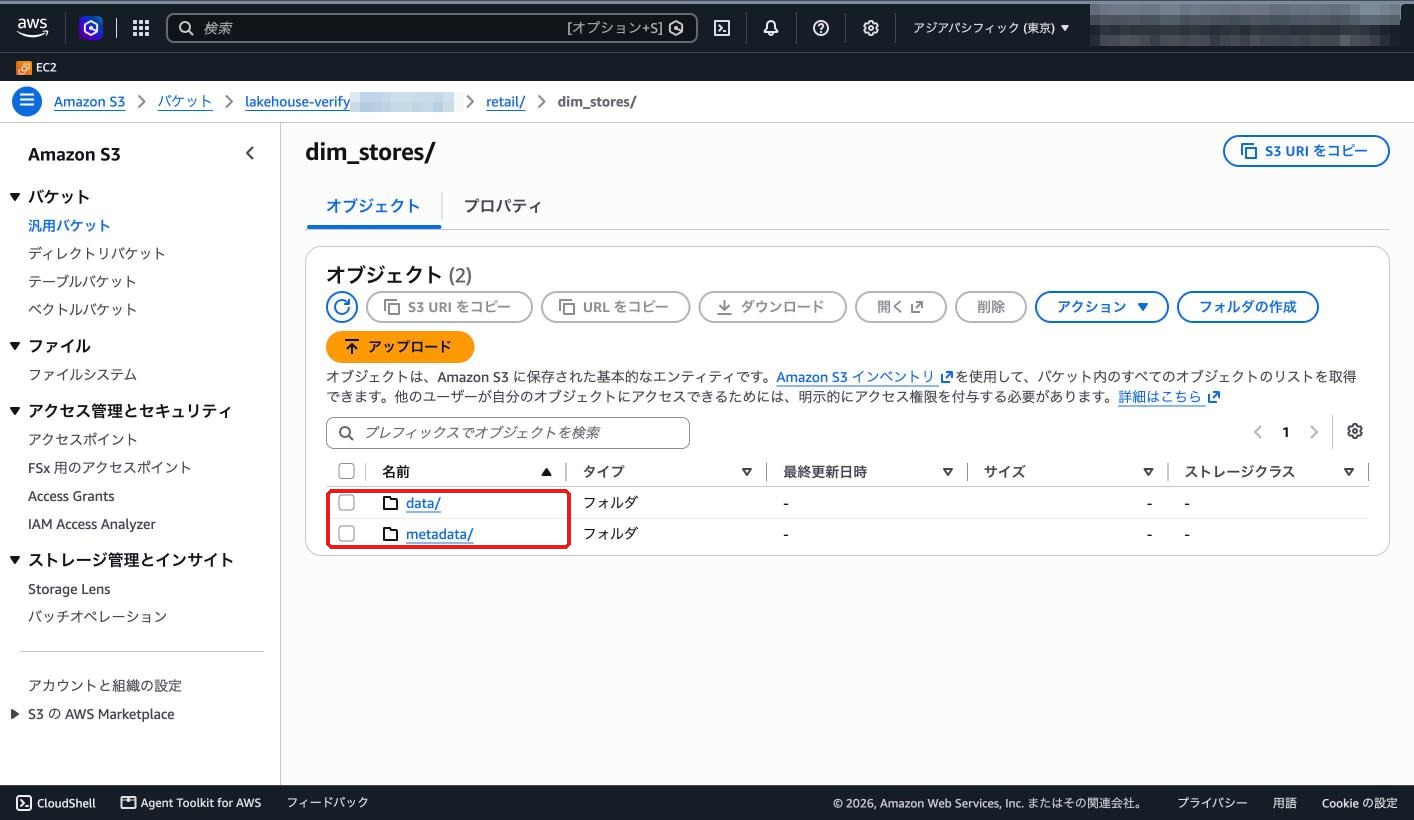The width and height of the screenshot is (1414, 820).
Task: Click the フォルダの作成 button
Action: tap(1248, 307)
